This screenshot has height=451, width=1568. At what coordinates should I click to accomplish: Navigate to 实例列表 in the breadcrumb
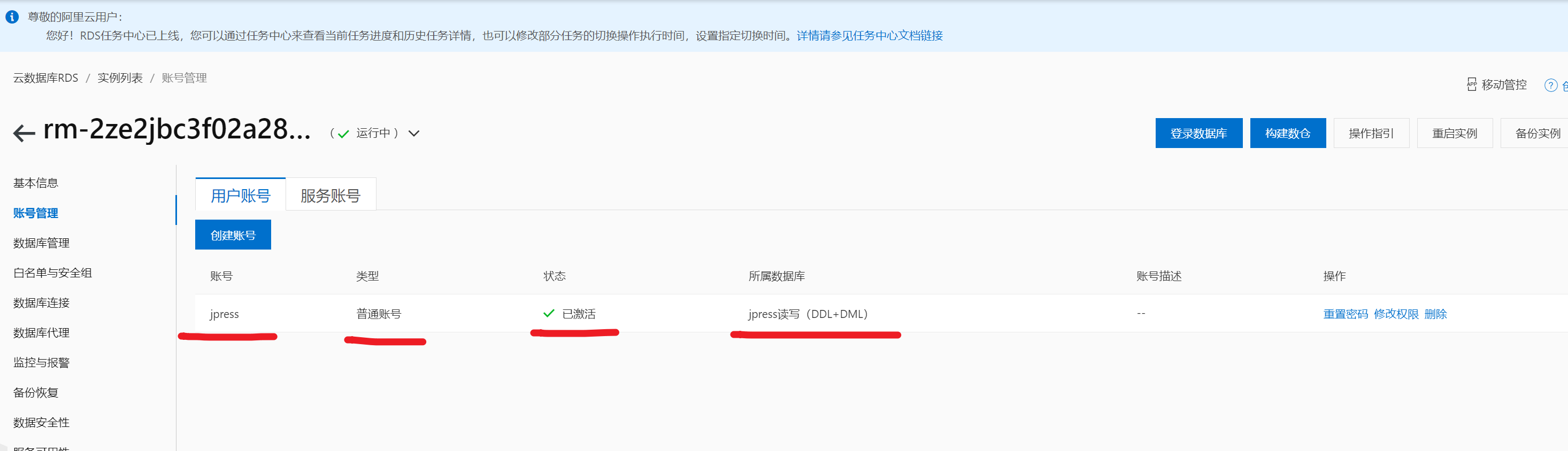tap(120, 78)
